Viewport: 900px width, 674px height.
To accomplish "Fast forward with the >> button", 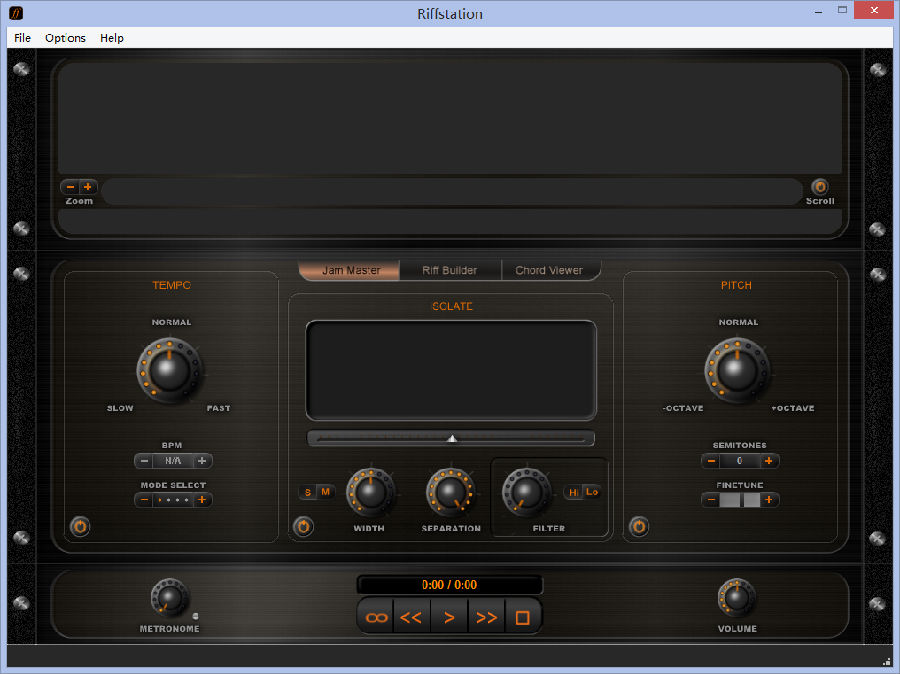I will tap(486, 617).
